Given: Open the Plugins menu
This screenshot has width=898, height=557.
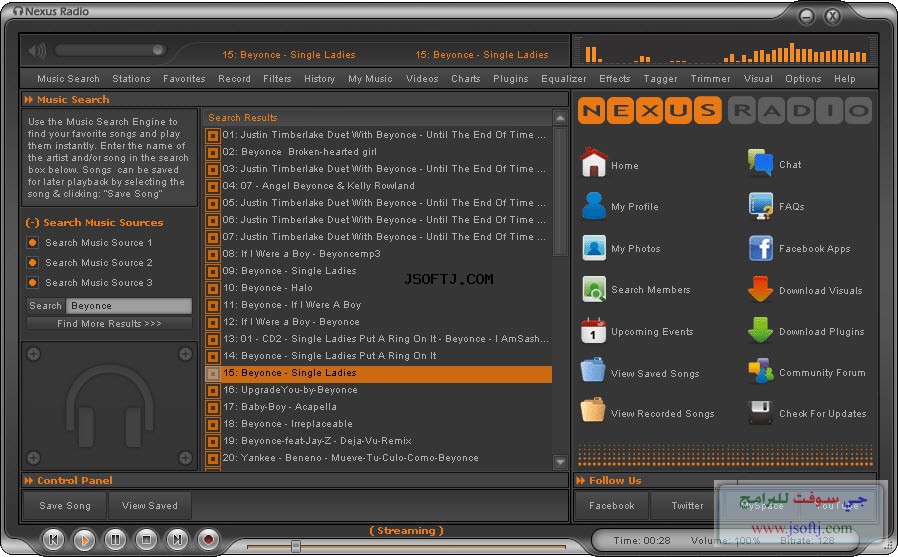Looking at the screenshot, I should [510, 79].
